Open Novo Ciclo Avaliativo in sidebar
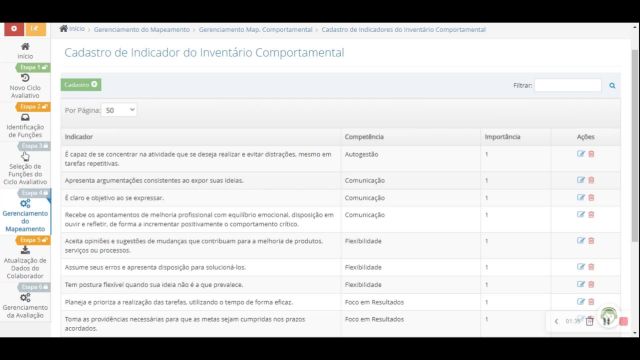This screenshot has width=640, height=360. click(x=25, y=87)
